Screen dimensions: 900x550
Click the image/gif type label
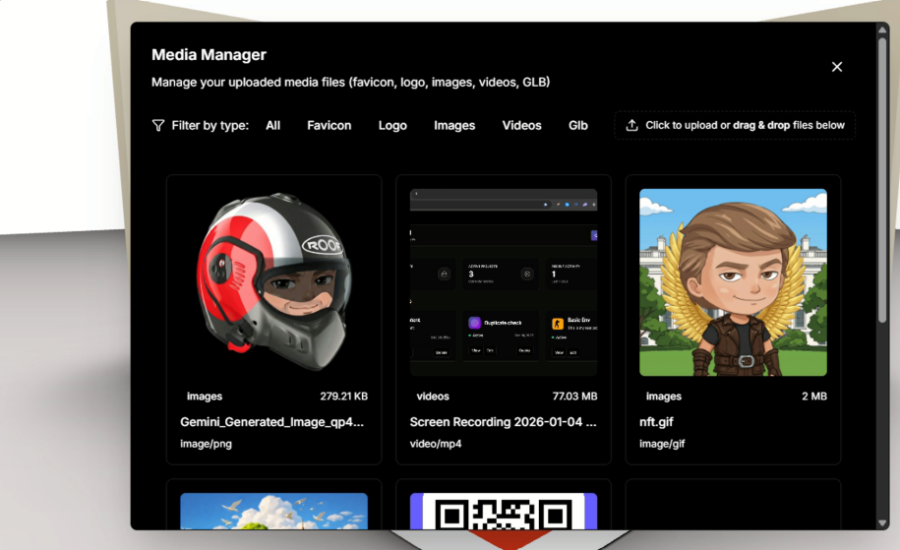click(662, 444)
